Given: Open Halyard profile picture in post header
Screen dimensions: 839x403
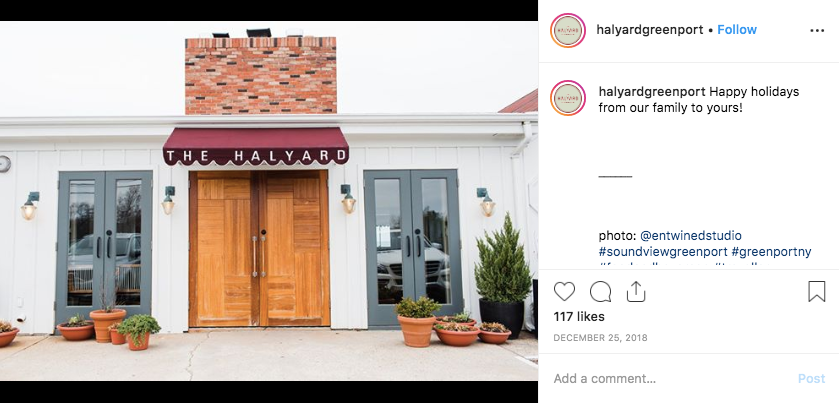Looking at the screenshot, I should 568,30.
